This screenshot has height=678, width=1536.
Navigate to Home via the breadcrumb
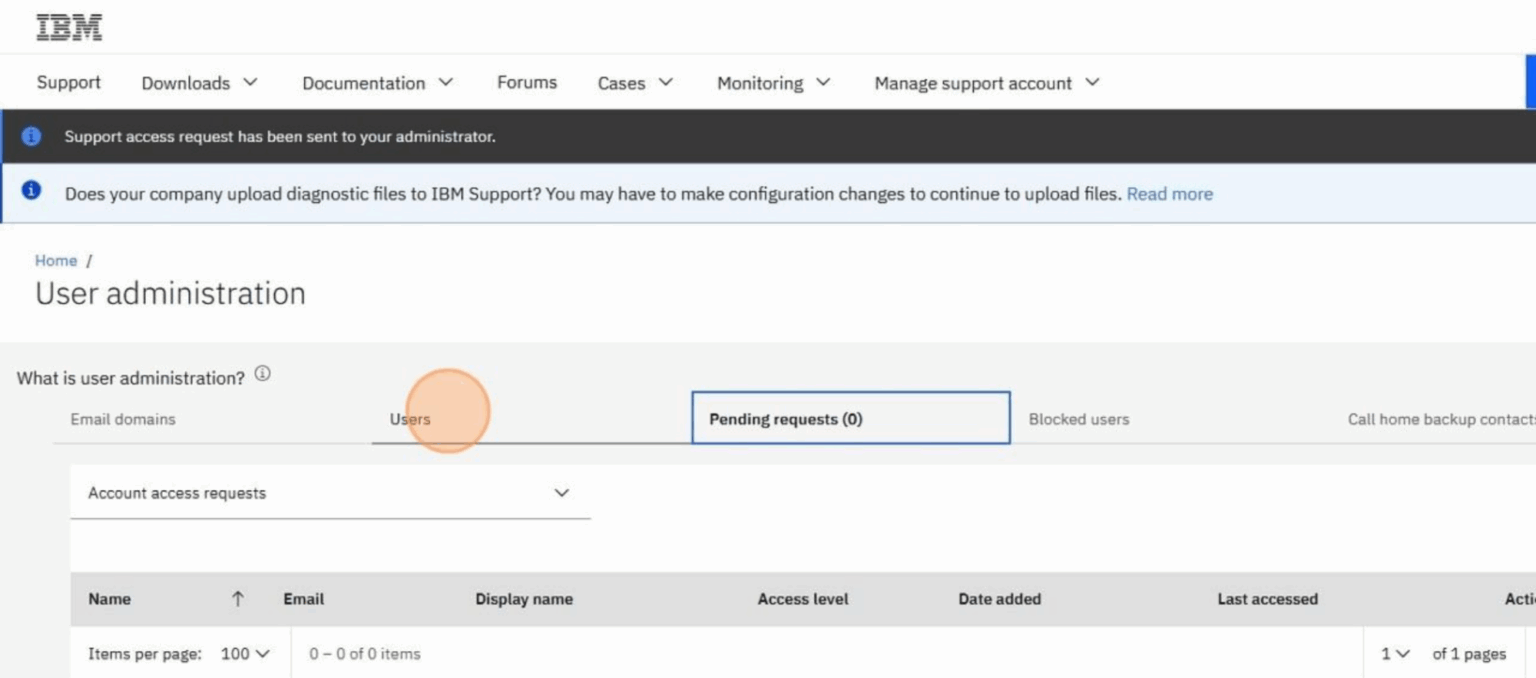coord(55,260)
